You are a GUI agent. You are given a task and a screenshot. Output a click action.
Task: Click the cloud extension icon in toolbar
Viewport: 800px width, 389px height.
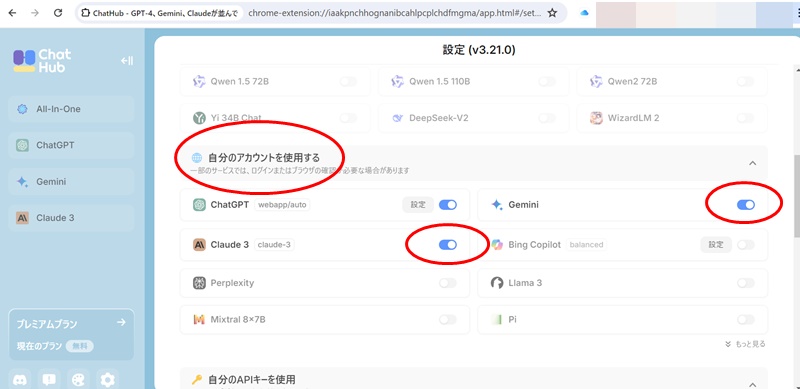point(585,13)
